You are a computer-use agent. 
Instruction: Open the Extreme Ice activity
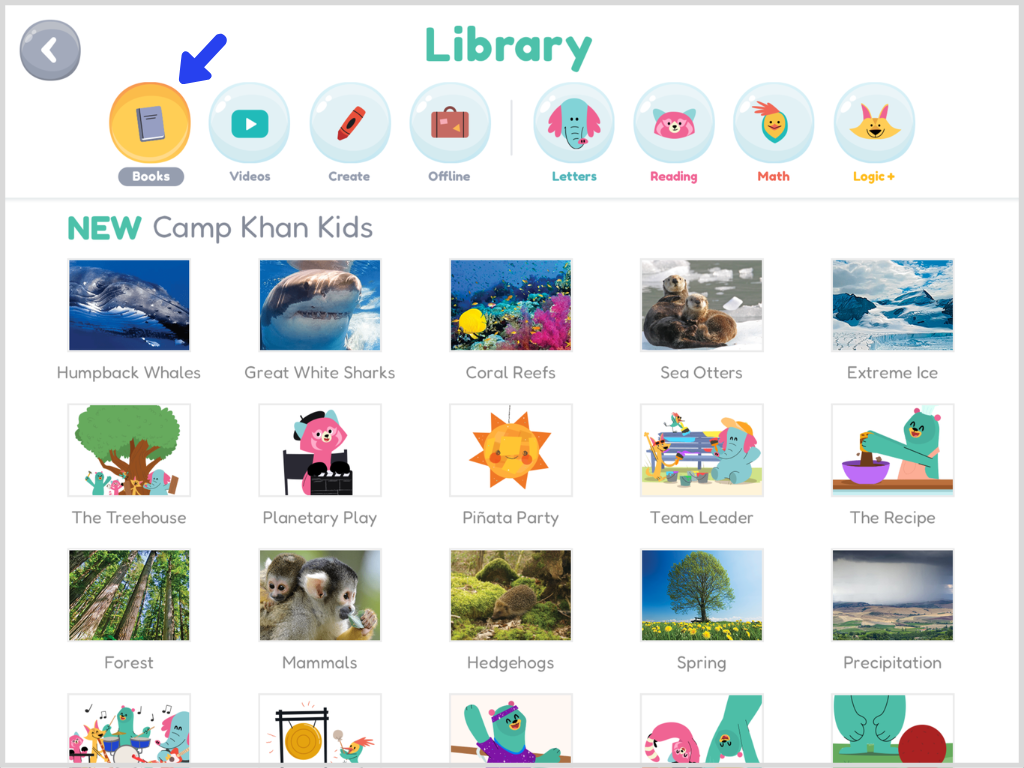[892, 305]
